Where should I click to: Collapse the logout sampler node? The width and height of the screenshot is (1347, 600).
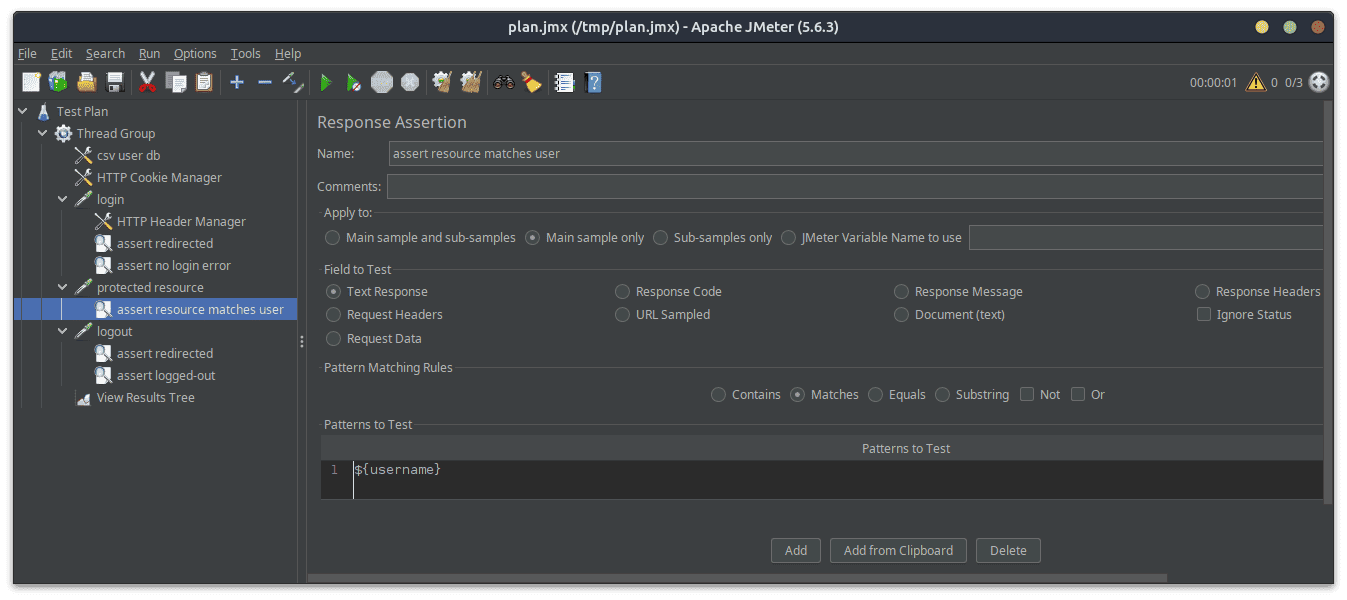tap(63, 332)
